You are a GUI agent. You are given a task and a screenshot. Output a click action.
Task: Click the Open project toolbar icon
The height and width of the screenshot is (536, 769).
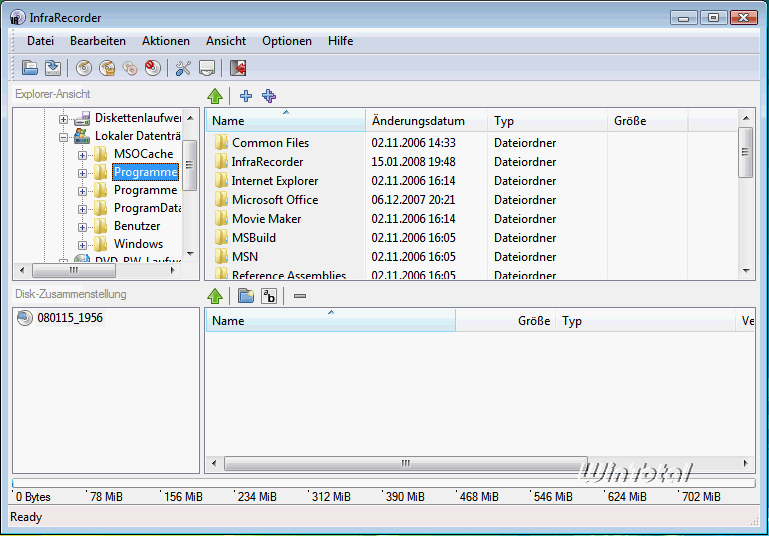(29, 68)
